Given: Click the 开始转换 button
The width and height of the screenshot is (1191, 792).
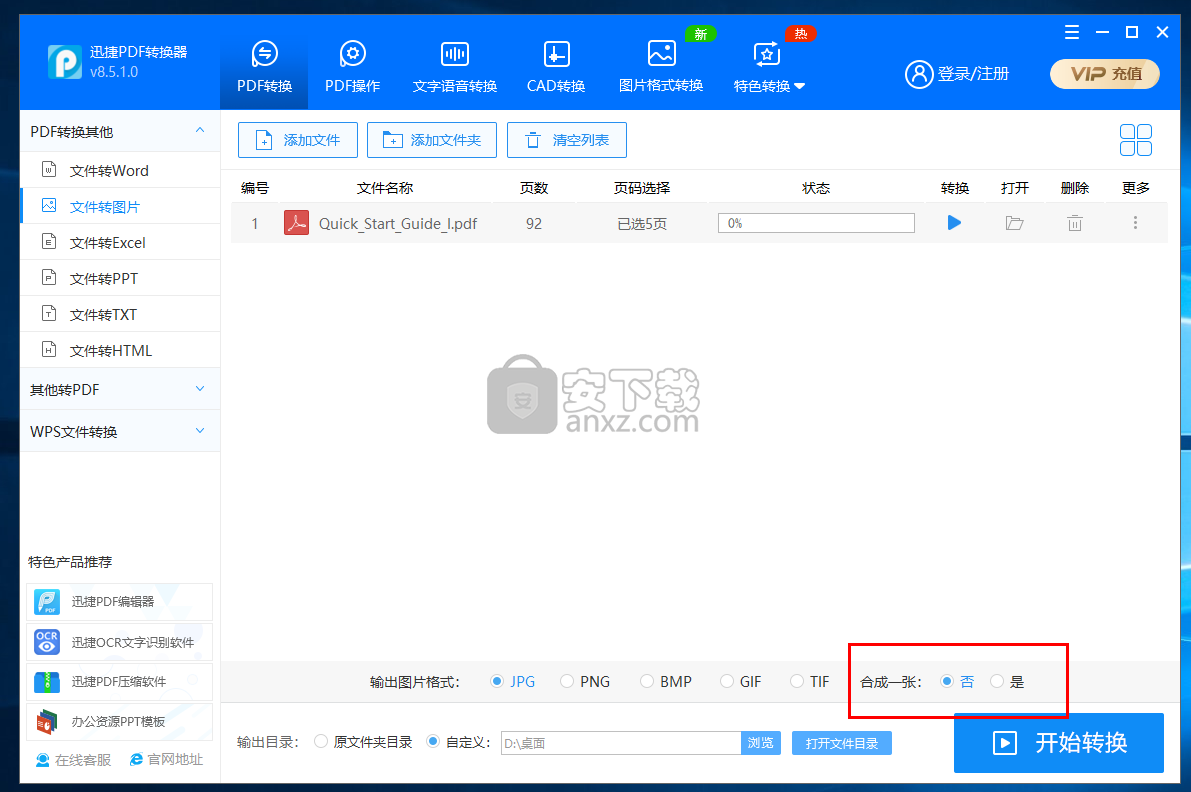Looking at the screenshot, I should 1059,742.
